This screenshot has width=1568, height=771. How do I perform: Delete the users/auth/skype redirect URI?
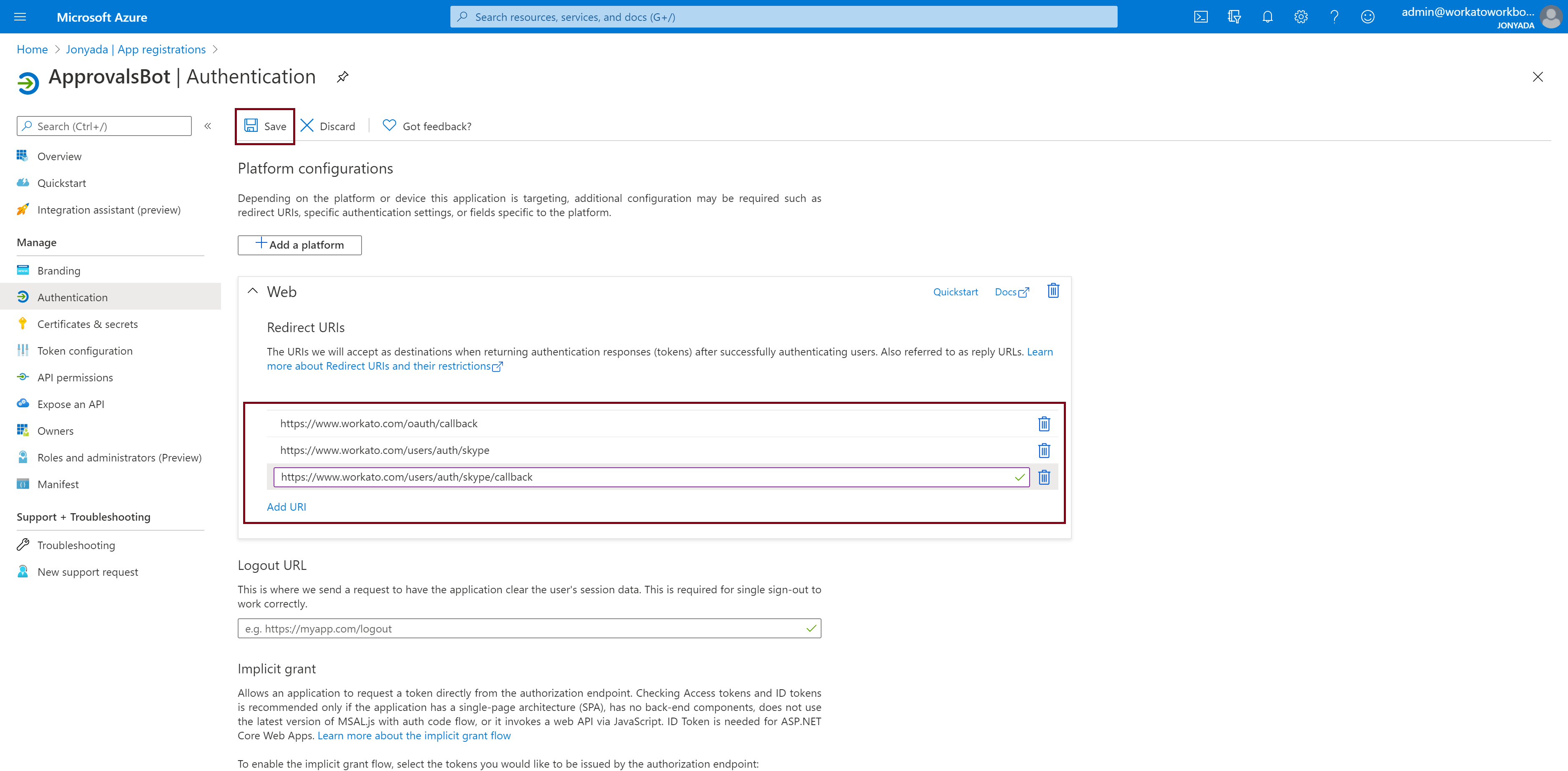point(1044,451)
